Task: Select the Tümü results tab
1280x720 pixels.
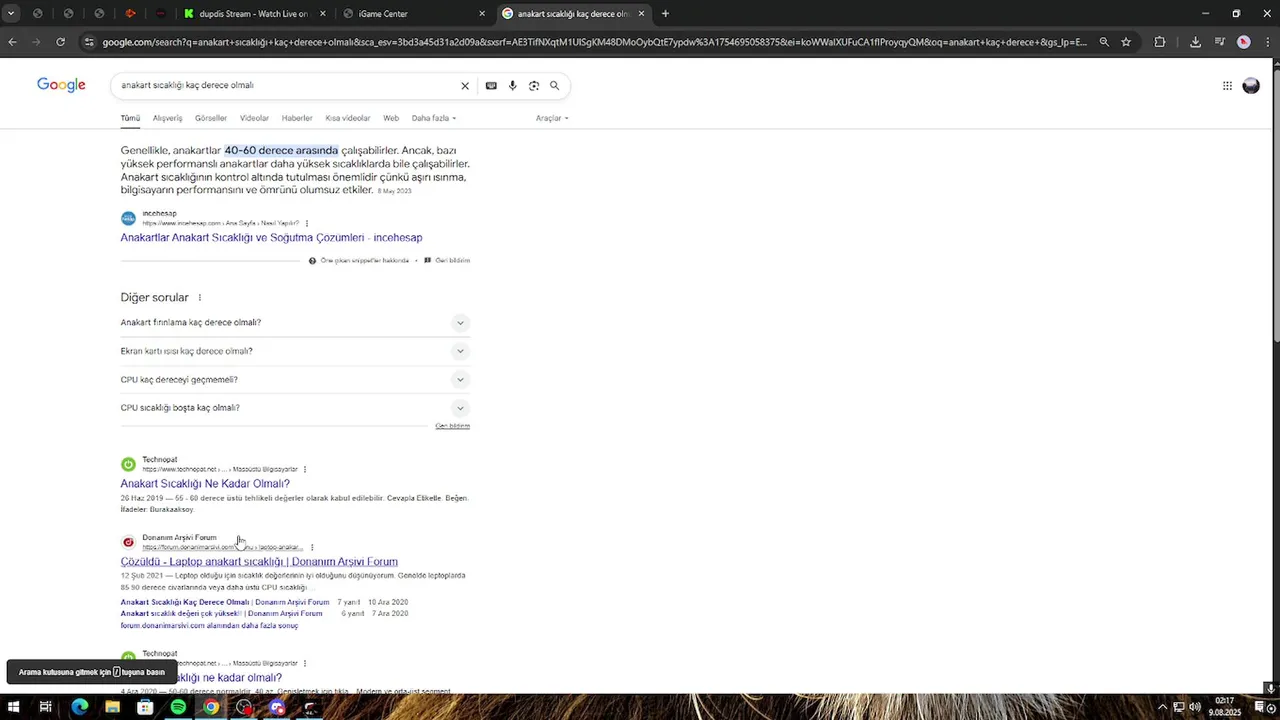Action: pyautogui.click(x=130, y=118)
